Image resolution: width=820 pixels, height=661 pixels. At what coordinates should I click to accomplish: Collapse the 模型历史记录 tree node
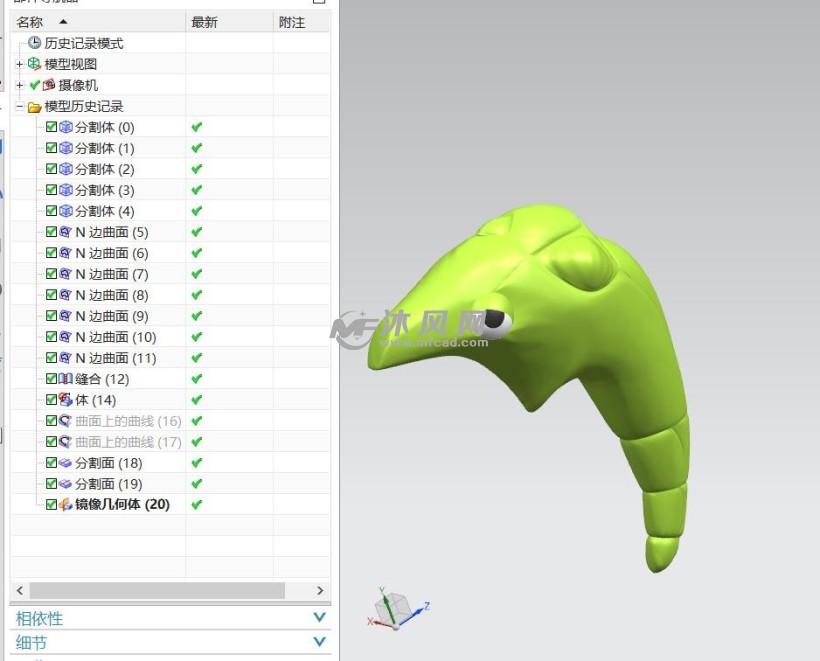(19, 107)
